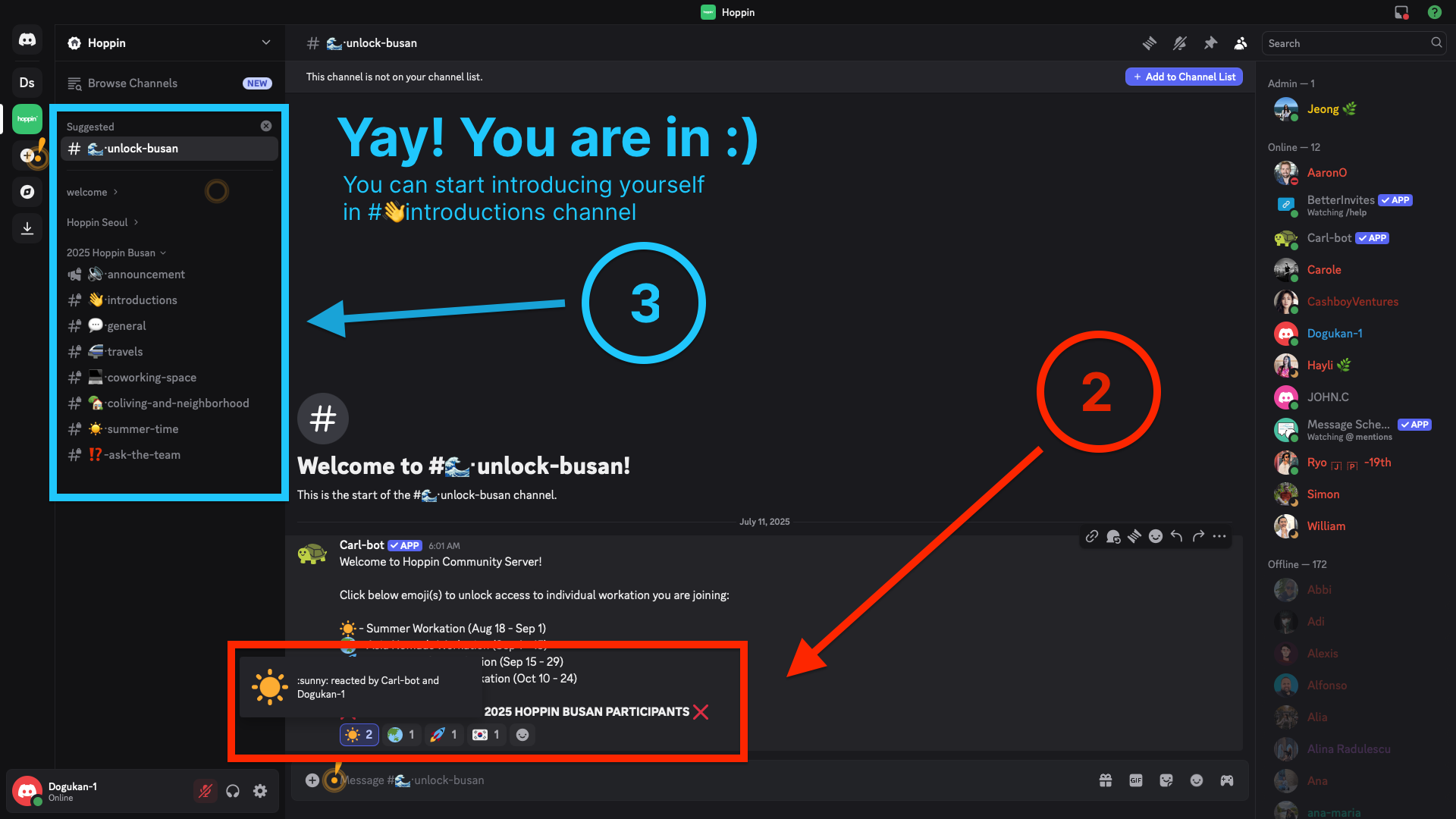Open the emoji picker in message bar
The image size is (1456, 819).
tap(1197, 780)
